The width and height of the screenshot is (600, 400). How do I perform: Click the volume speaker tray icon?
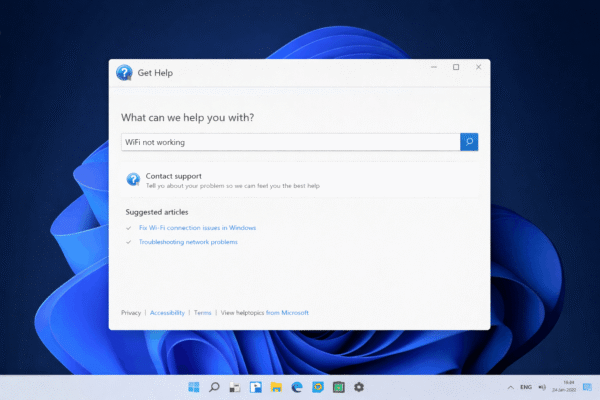click(542, 387)
